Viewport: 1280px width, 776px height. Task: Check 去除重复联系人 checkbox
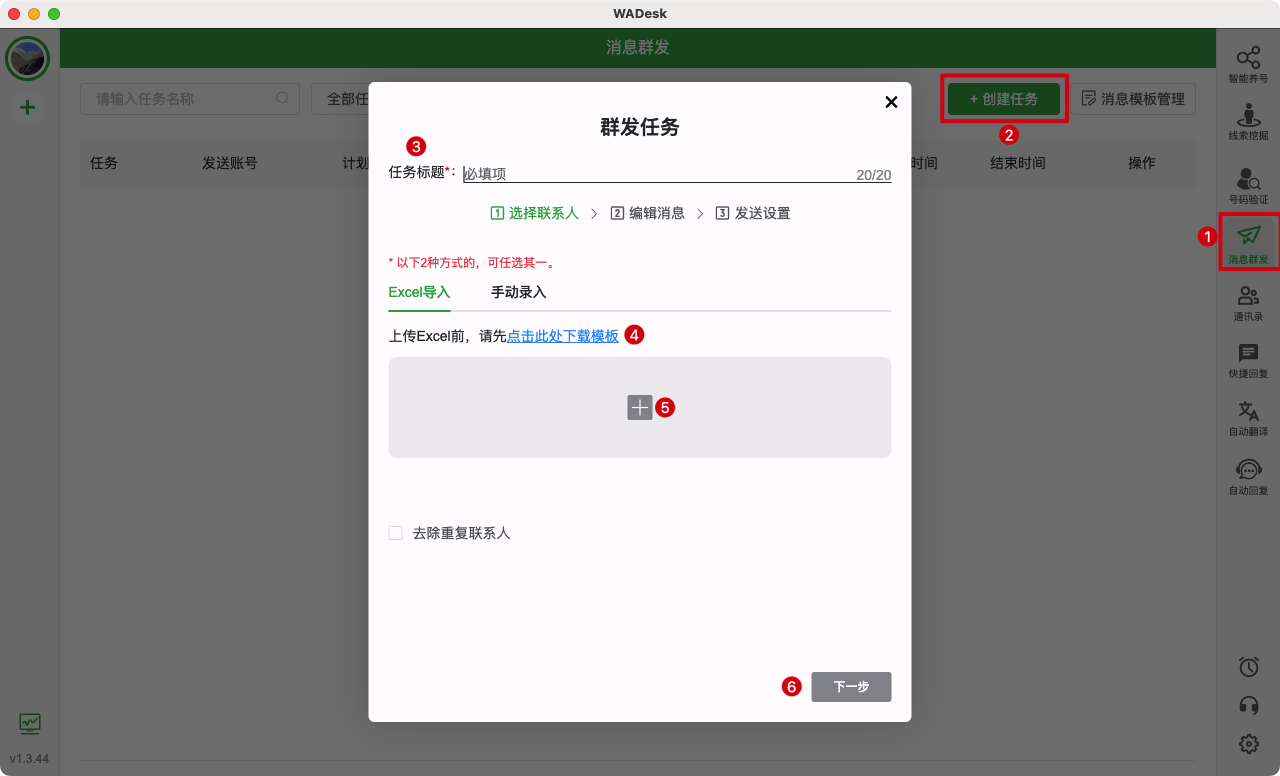click(x=395, y=533)
